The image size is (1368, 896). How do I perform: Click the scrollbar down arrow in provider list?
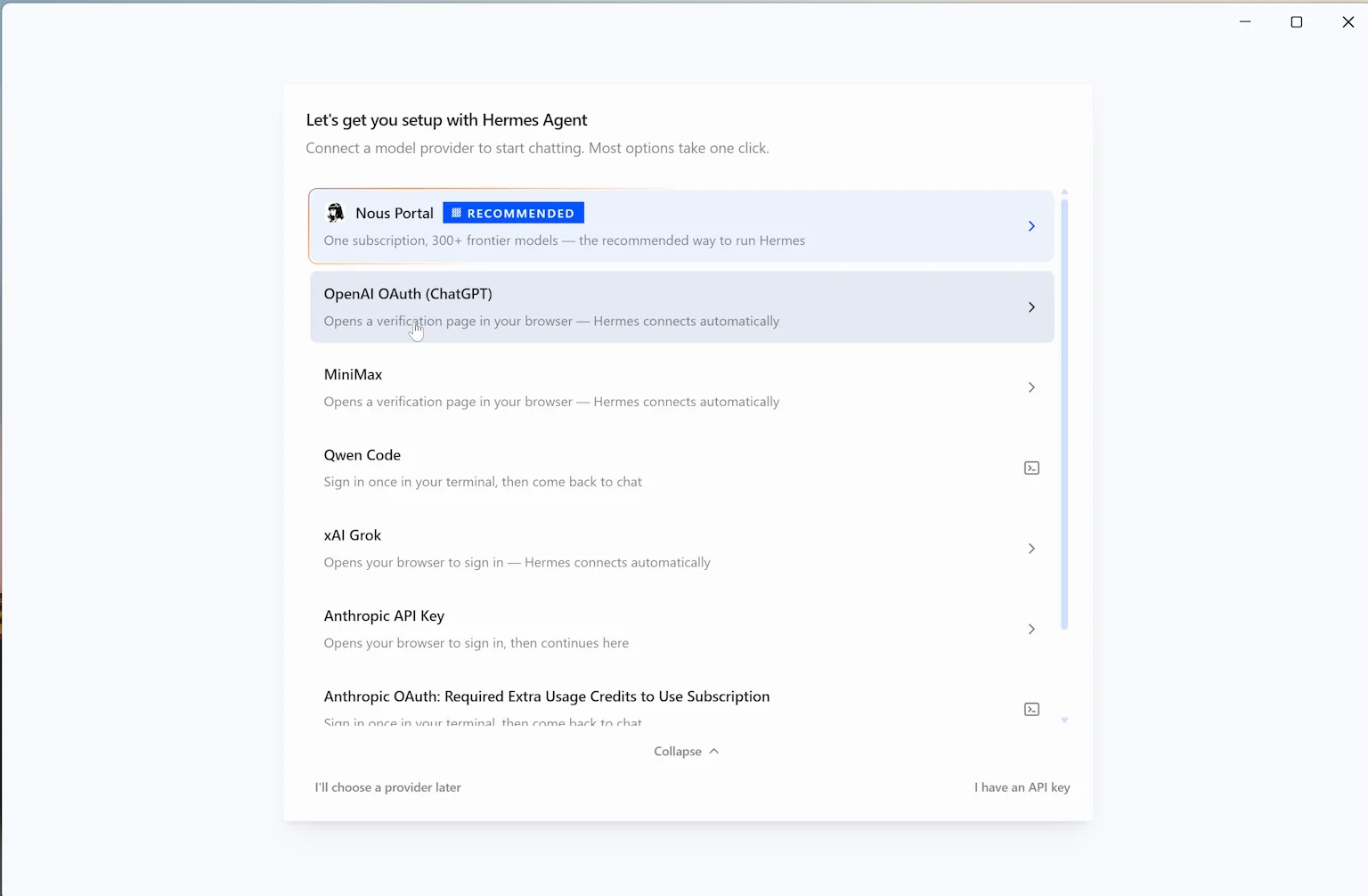point(1064,720)
